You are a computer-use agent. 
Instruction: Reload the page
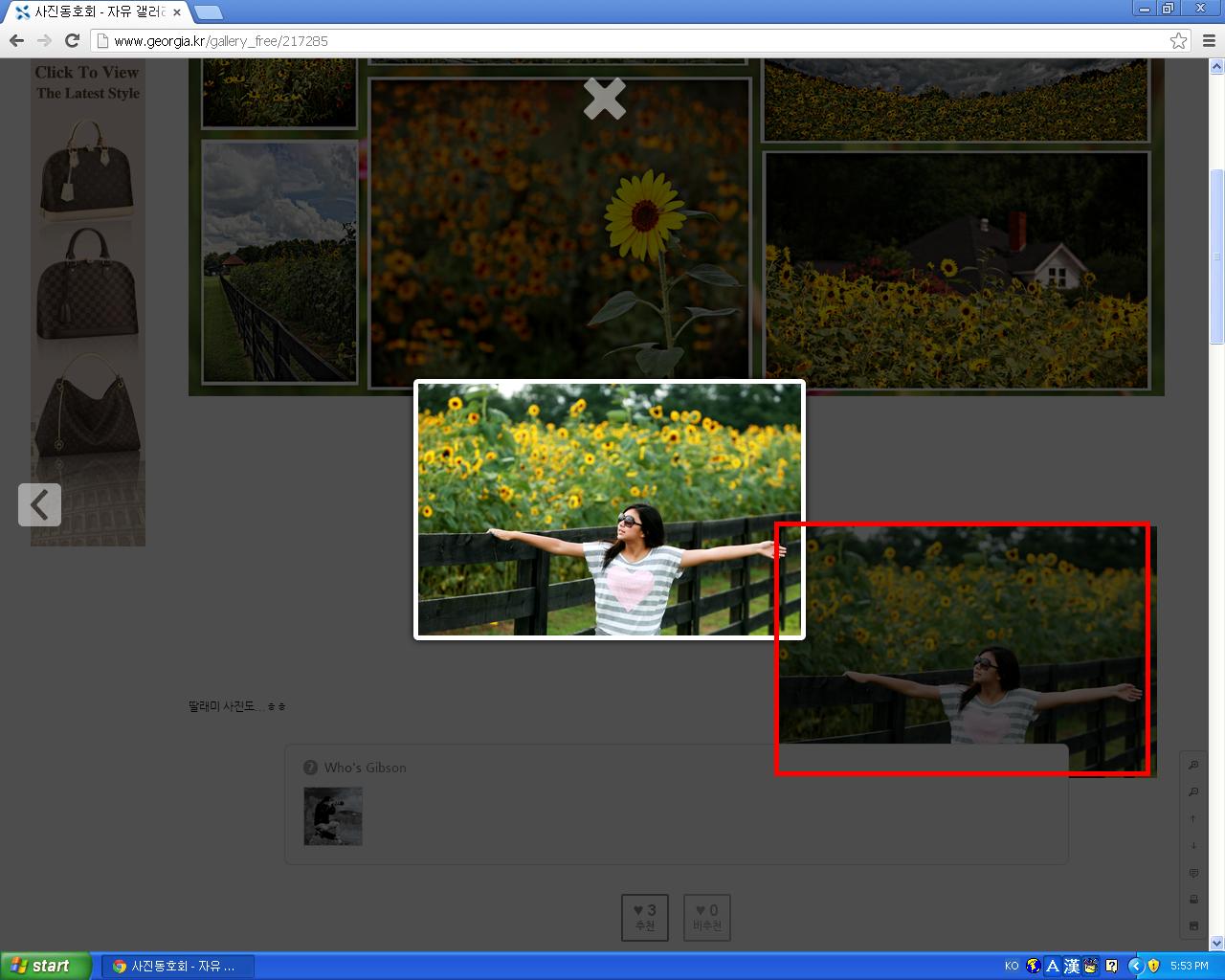point(72,40)
